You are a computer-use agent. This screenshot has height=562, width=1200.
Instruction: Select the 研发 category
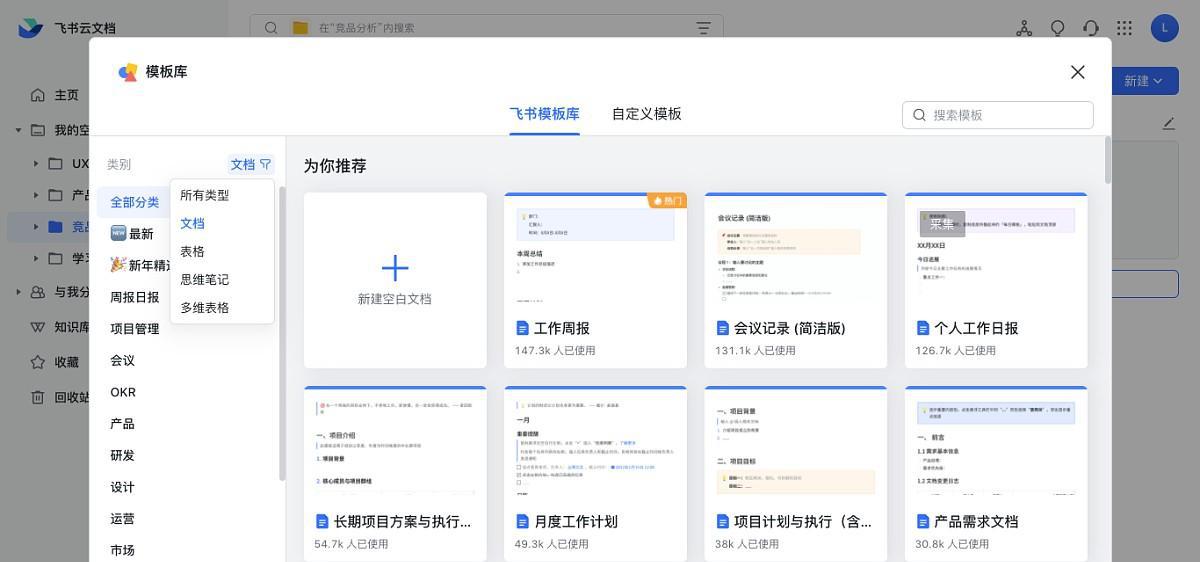coord(122,455)
